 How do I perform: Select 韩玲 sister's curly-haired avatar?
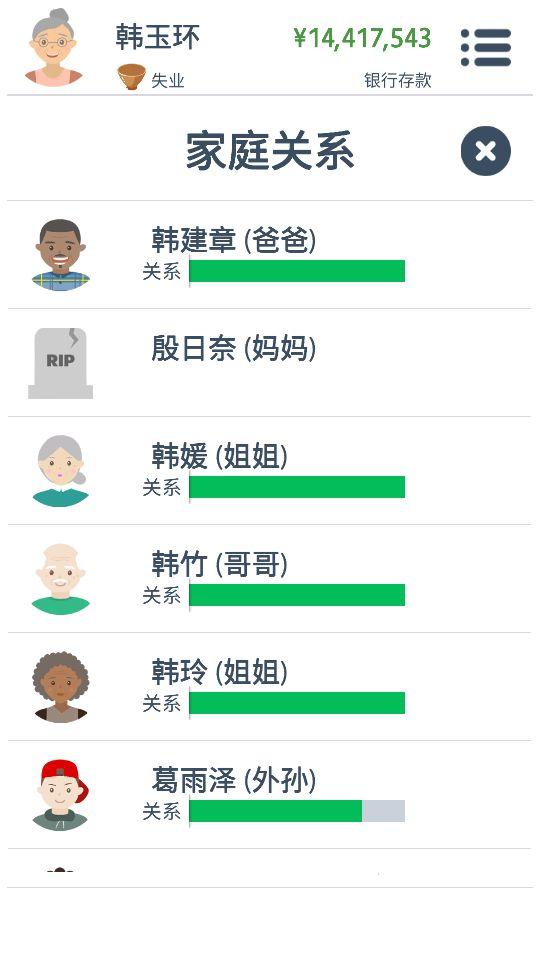(61, 687)
